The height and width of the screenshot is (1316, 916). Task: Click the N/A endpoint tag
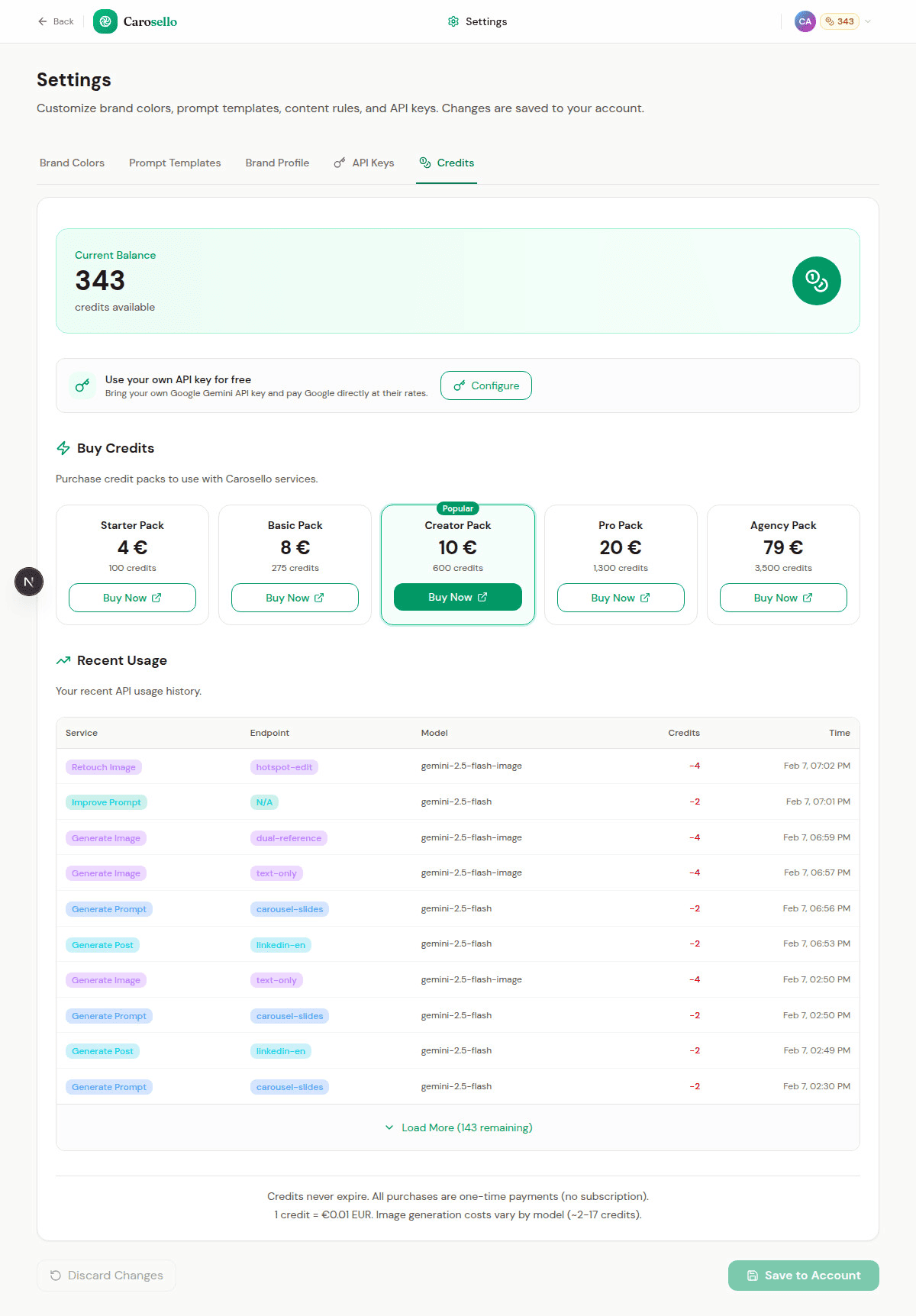264,802
